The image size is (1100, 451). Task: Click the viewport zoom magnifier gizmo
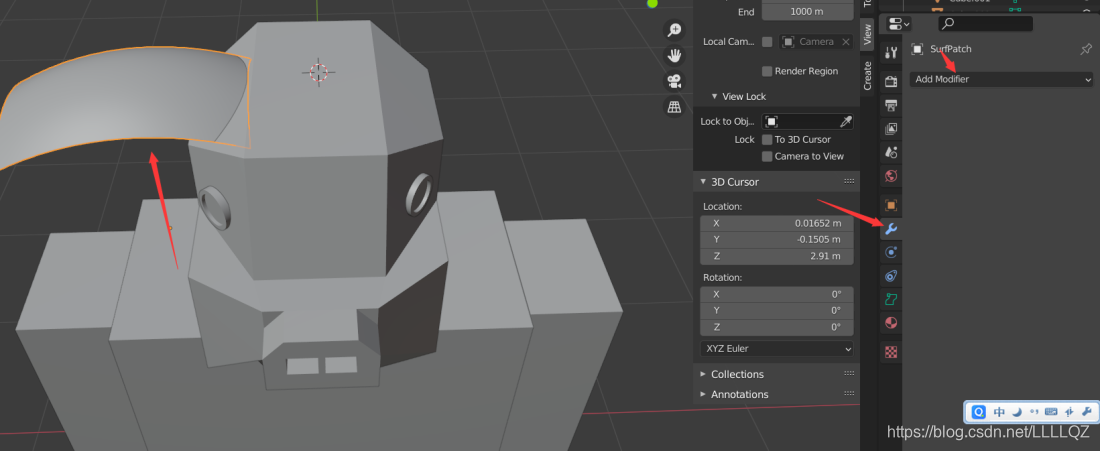click(x=674, y=29)
